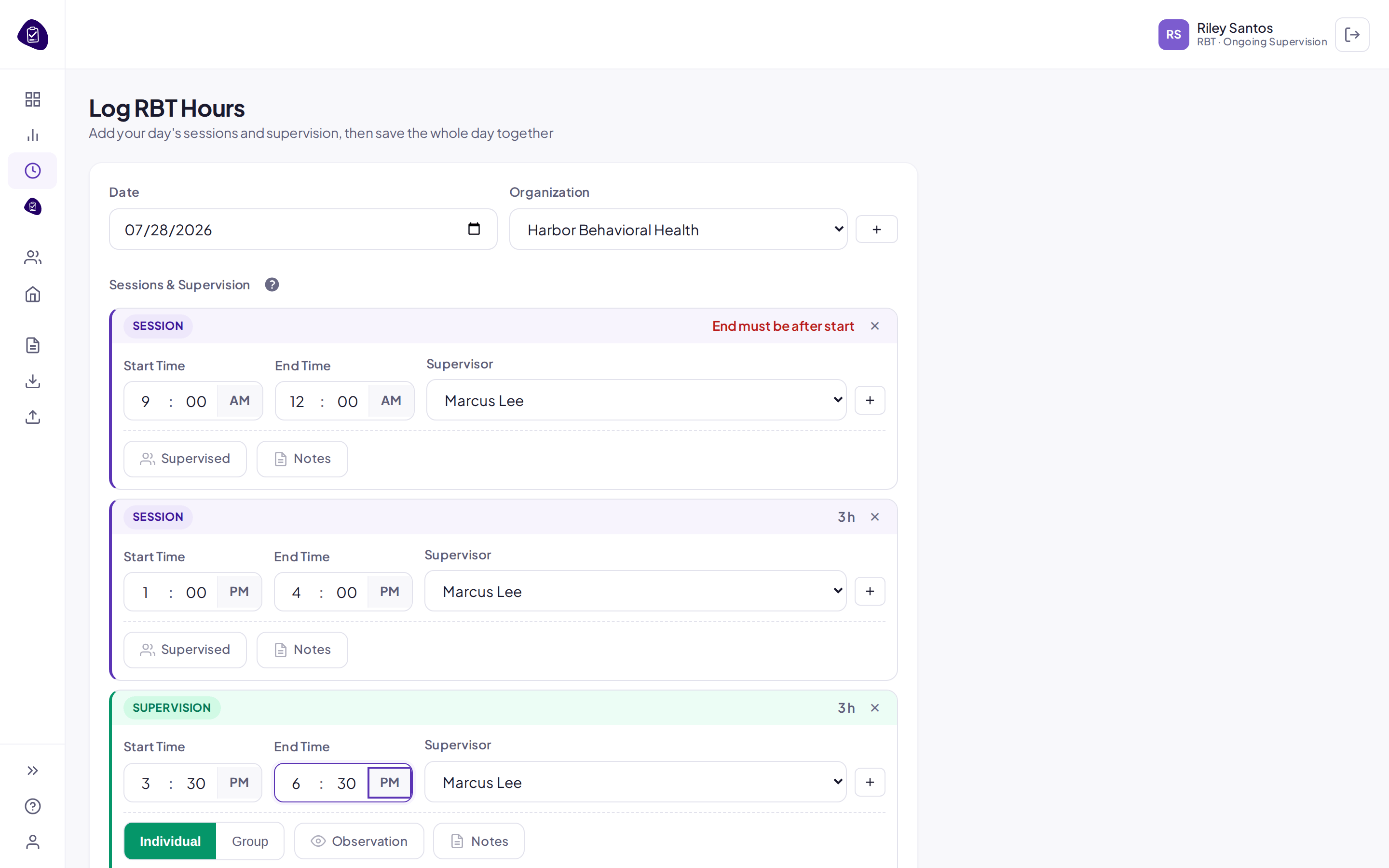The width and height of the screenshot is (1389, 868).
Task: Click the purple clipboard badge sidebar icon
Action: pos(33,206)
